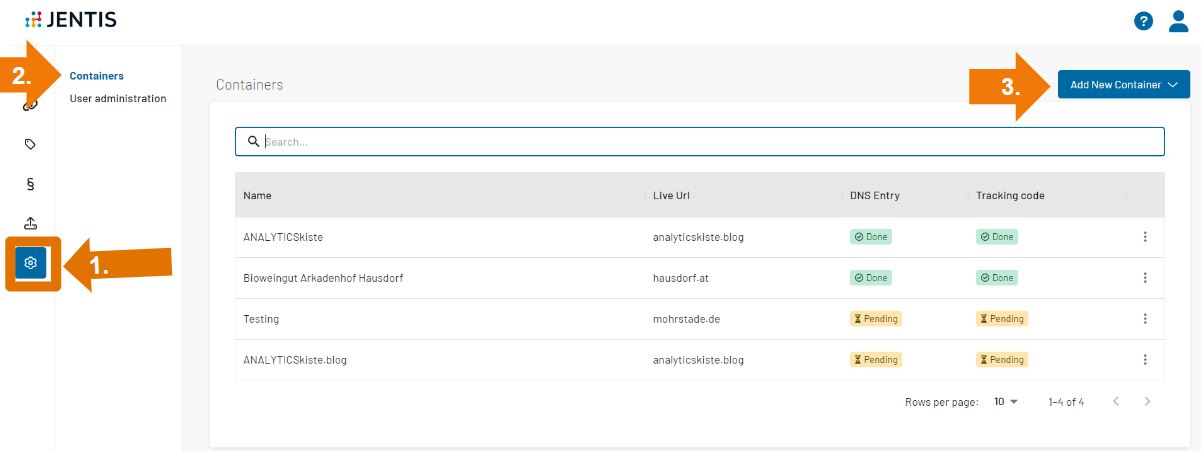Open row menu for Bioweingut Arkadenhof Hausdorf
Viewport: 1203px width, 455px height.
(1145, 278)
